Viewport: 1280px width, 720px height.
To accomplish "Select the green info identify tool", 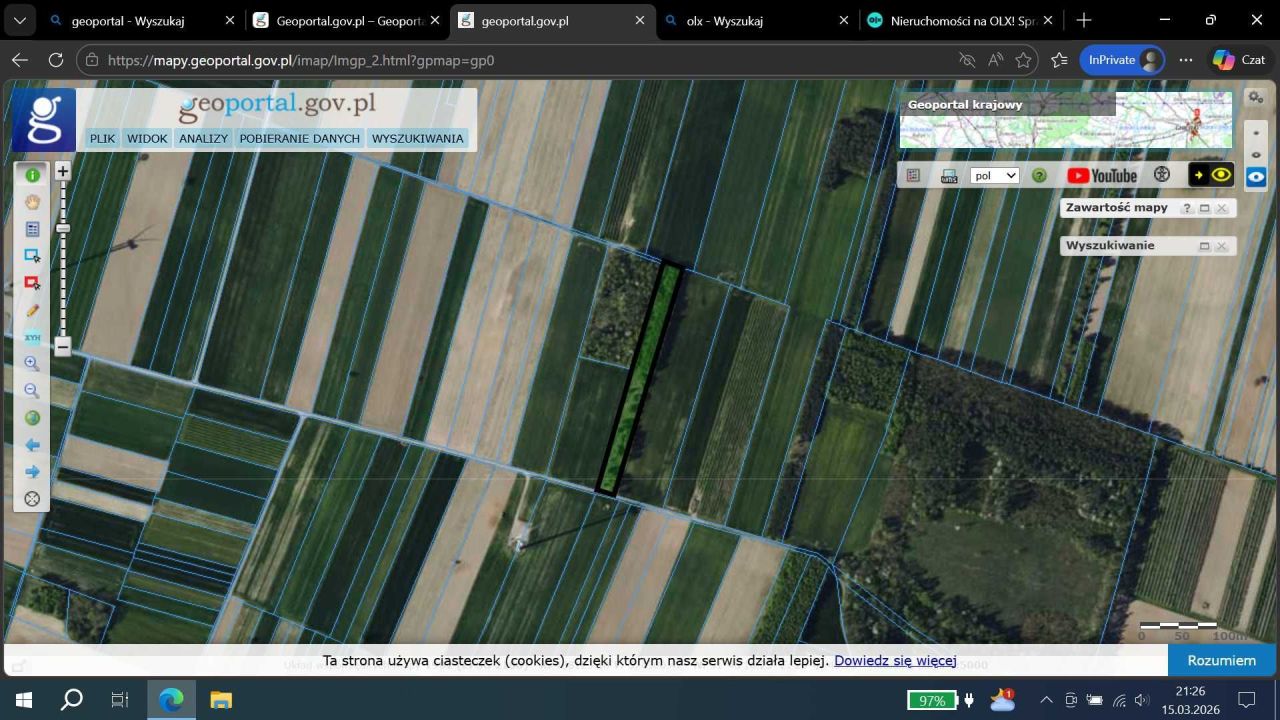I will [x=32, y=175].
